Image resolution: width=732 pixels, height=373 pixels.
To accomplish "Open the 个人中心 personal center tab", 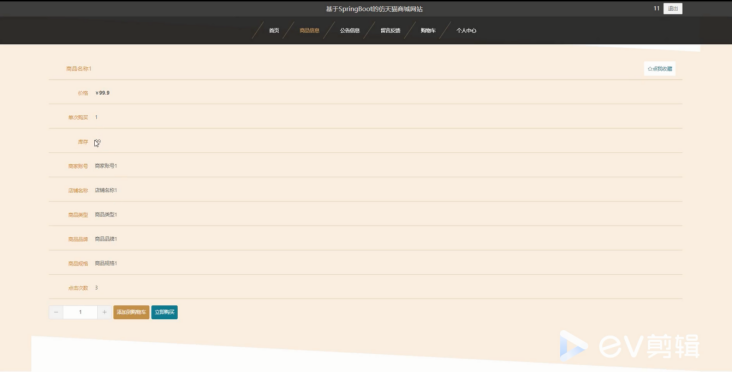I will pos(466,30).
